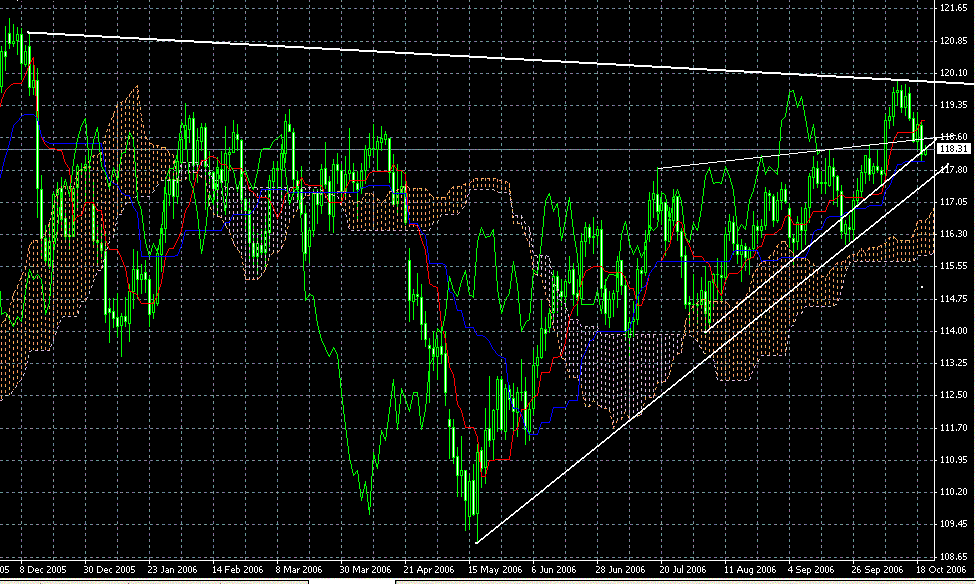The width and height of the screenshot is (976, 584).
Task: Select the 26 Sep 2006 date label
Action: pos(877,570)
